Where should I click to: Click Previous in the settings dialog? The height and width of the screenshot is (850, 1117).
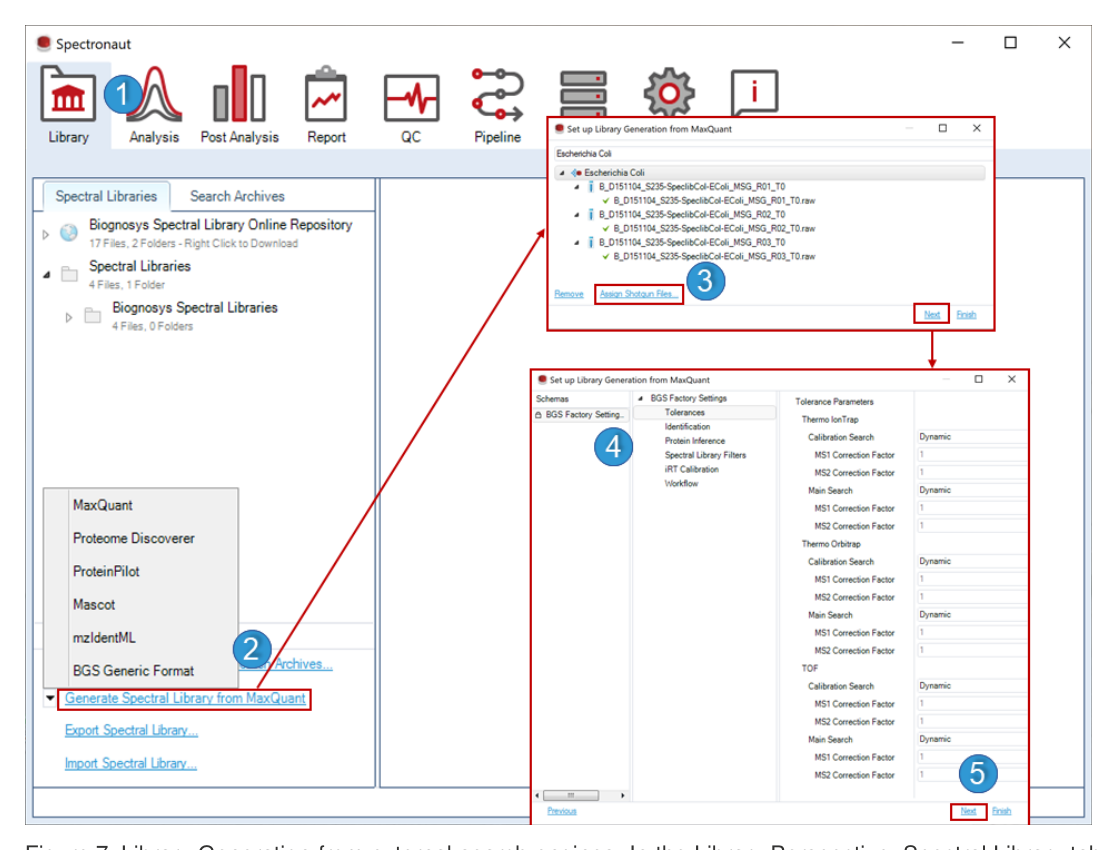pyautogui.click(x=562, y=811)
